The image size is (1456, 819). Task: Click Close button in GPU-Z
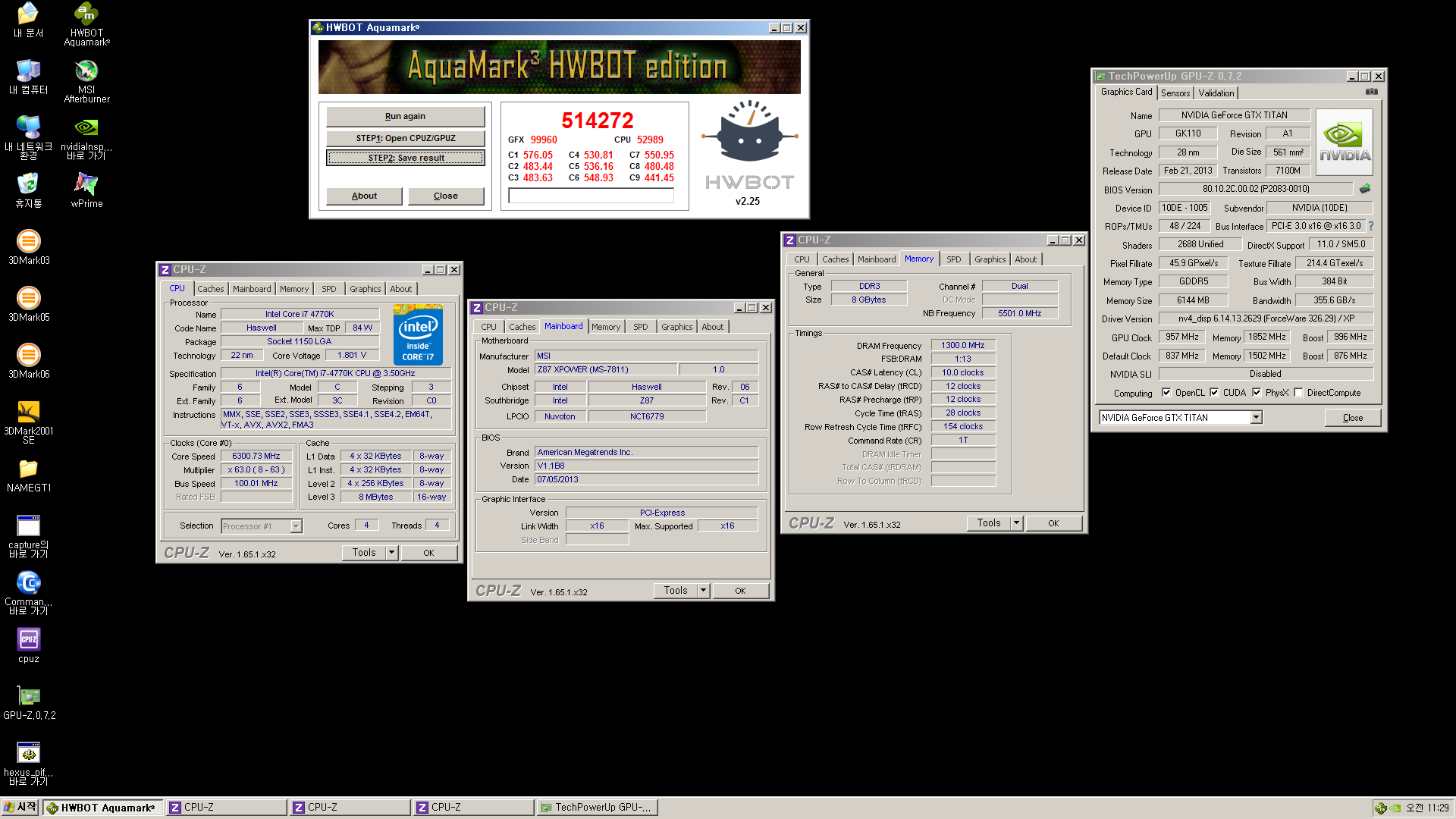[1353, 418]
